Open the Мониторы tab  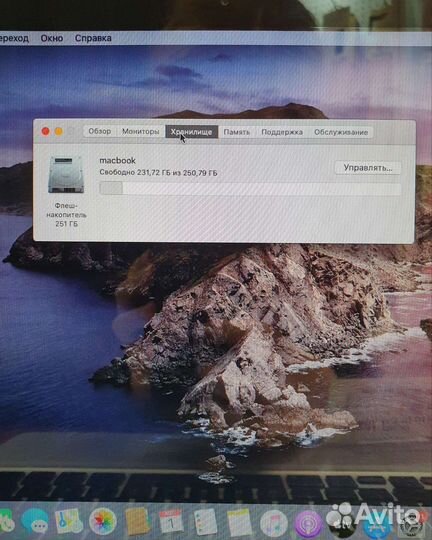click(x=141, y=132)
